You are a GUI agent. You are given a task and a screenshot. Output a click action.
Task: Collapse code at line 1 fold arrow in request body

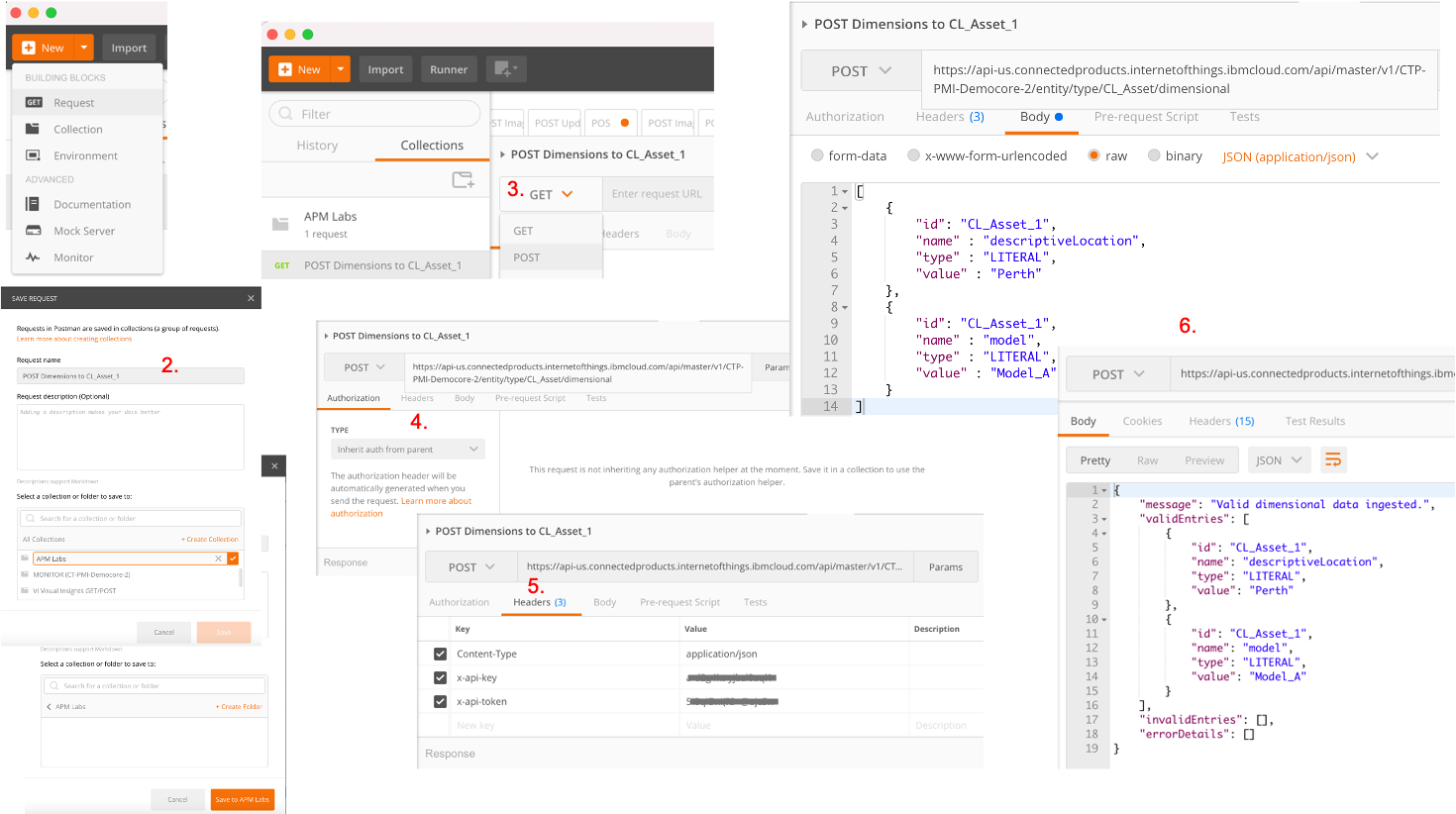tap(845, 191)
